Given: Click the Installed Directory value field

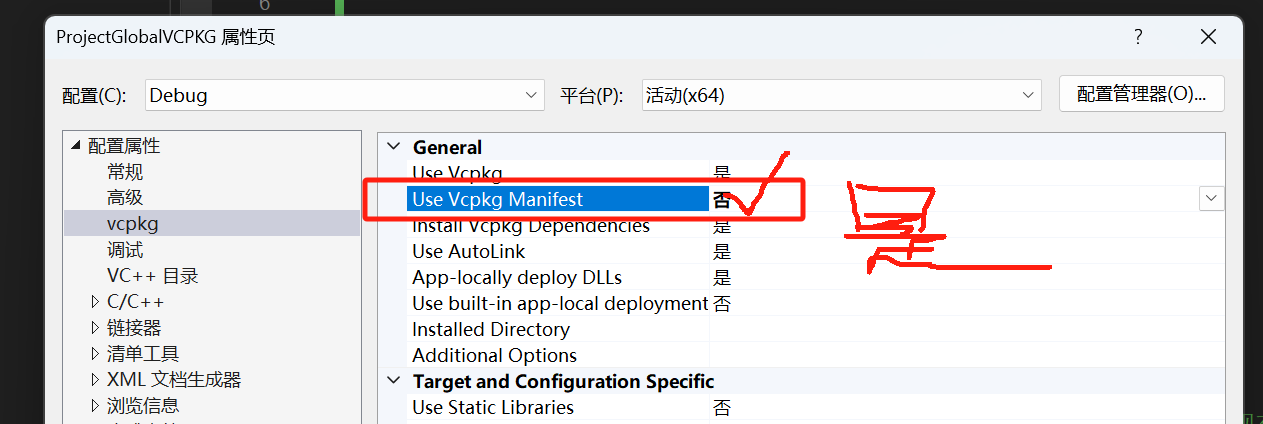Looking at the screenshot, I should pos(960,329).
